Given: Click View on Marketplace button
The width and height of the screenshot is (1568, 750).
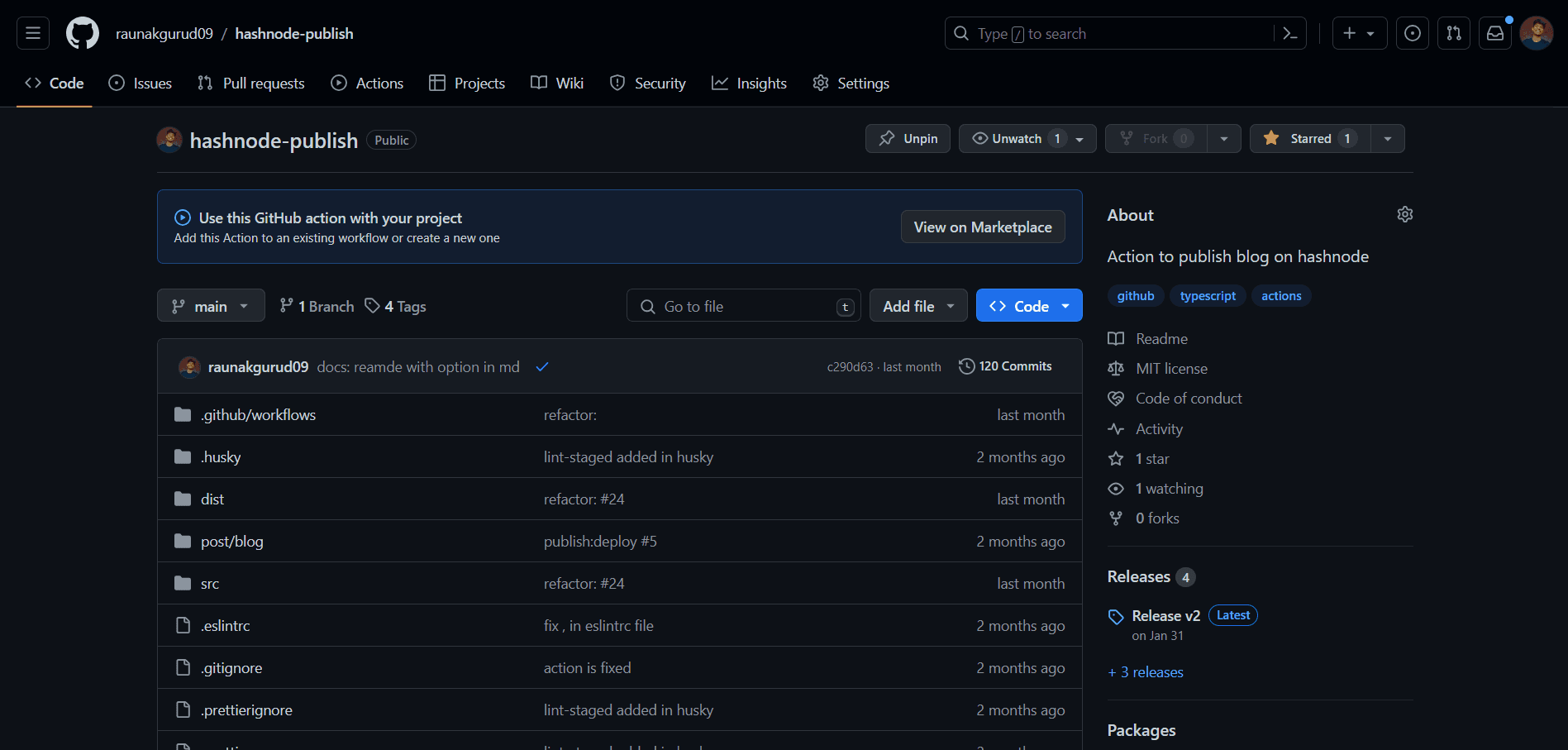Looking at the screenshot, I should pos(983,227).
